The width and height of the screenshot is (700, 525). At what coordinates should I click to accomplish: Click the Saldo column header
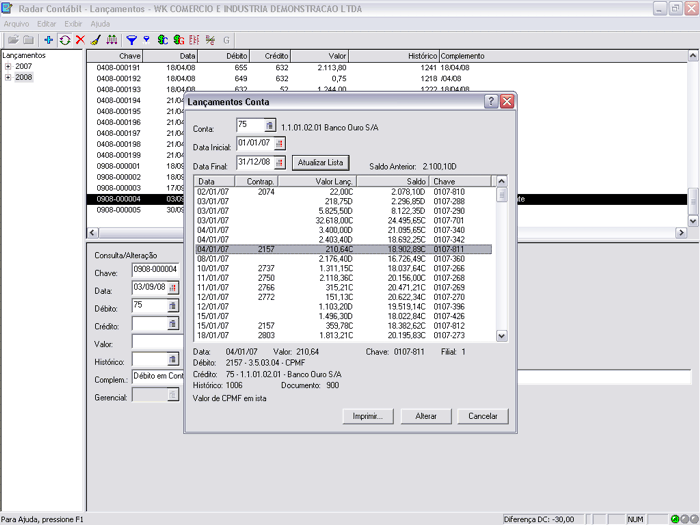coord(417,181)
